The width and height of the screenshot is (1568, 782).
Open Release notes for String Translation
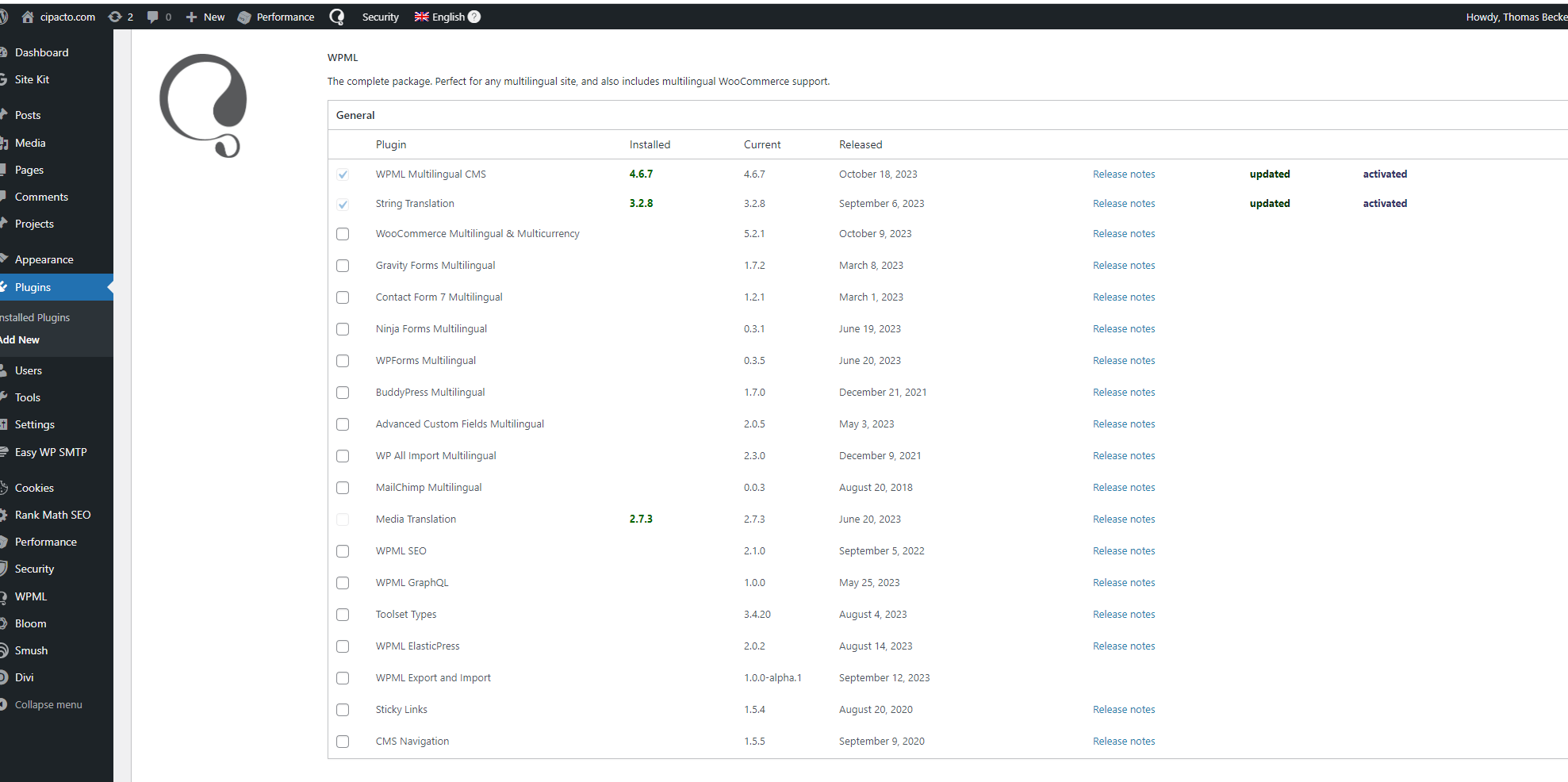click(1124, 204)
